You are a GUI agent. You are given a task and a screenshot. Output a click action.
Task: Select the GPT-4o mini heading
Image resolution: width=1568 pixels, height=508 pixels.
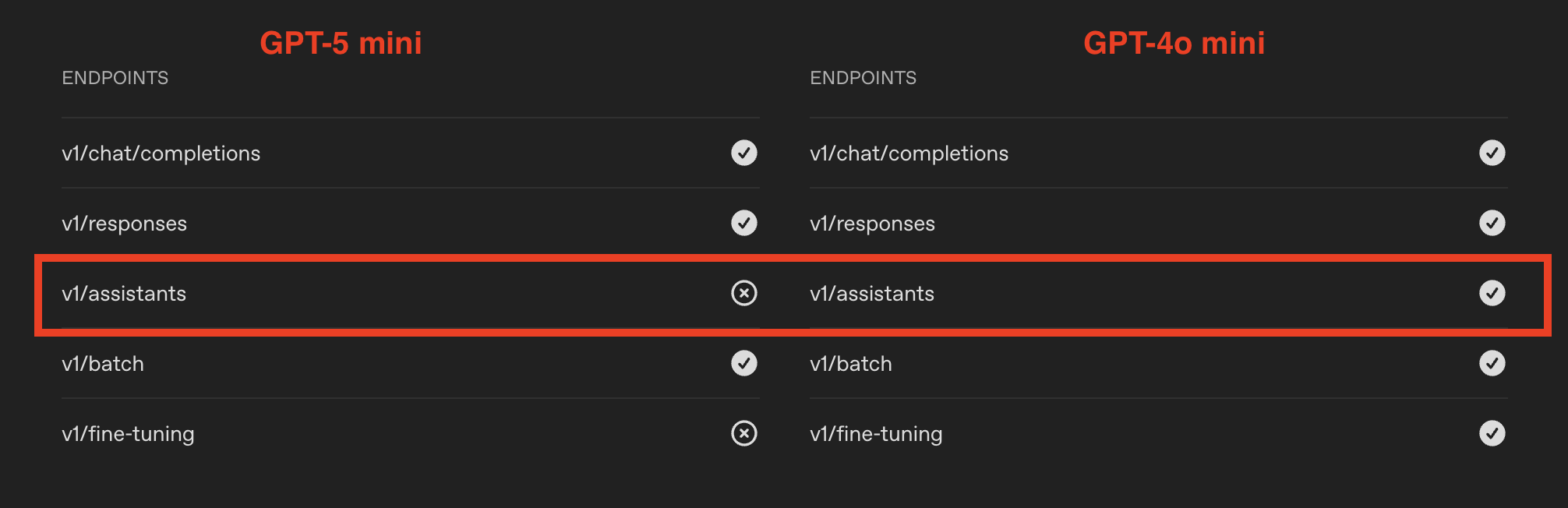pos(1174,43)
